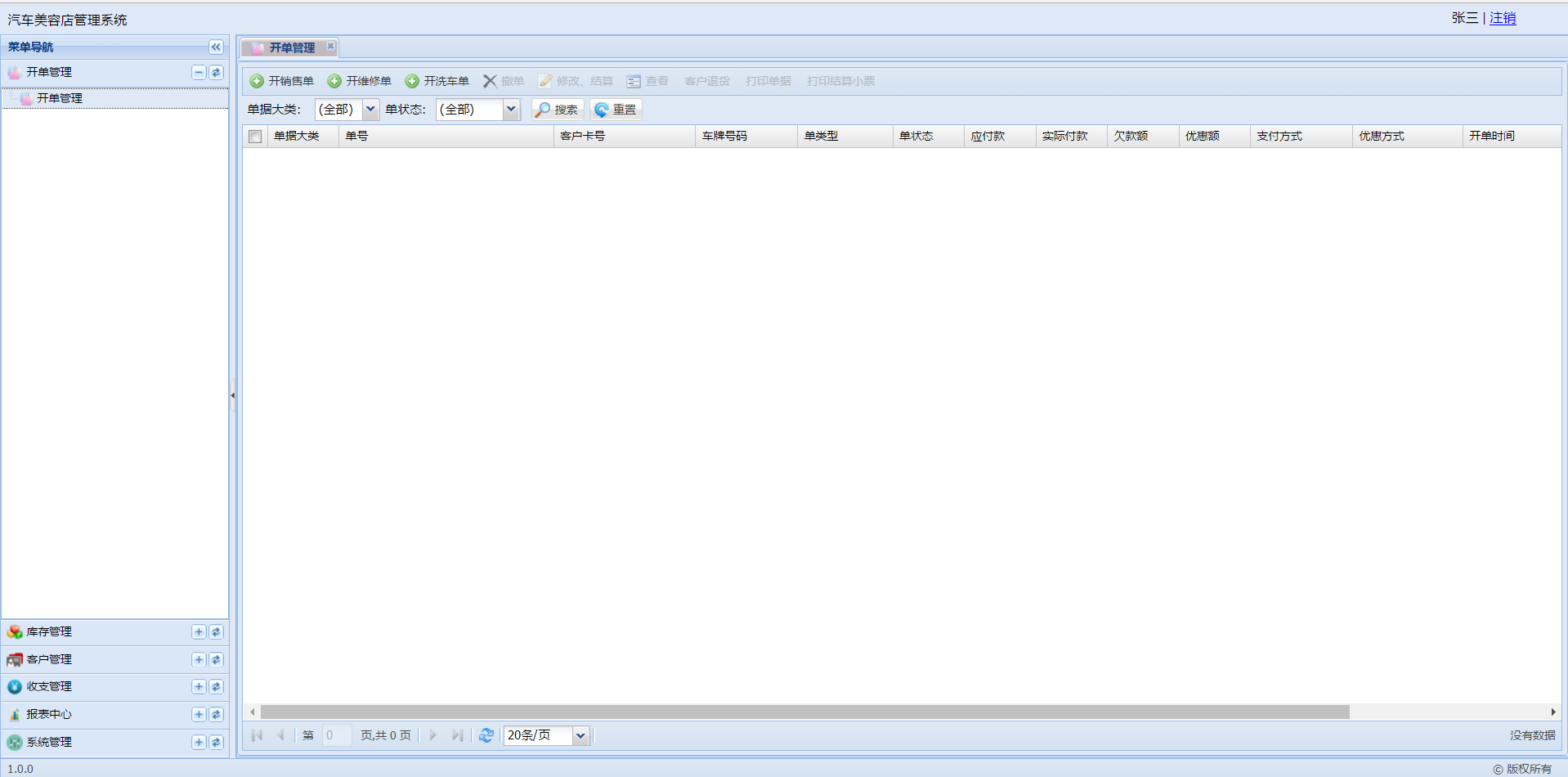1568x777 pixels.
Task: Click the 客户退货 toolbar button
Action: [x=707, y=81]
